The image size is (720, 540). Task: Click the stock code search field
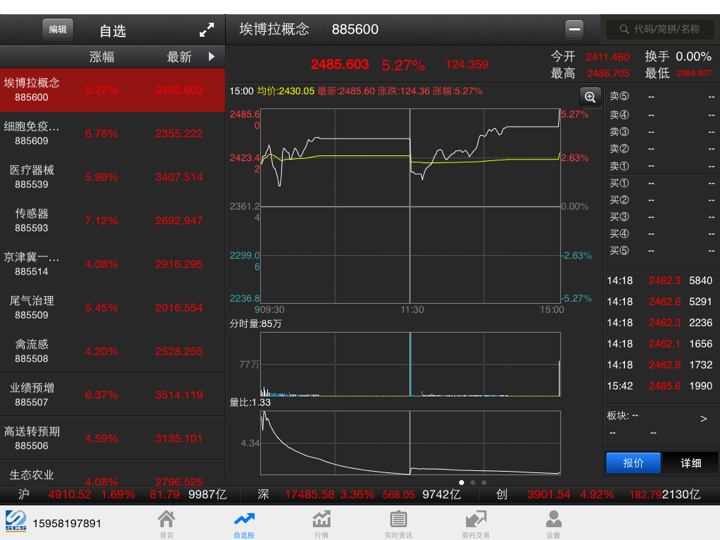(660, 30)
